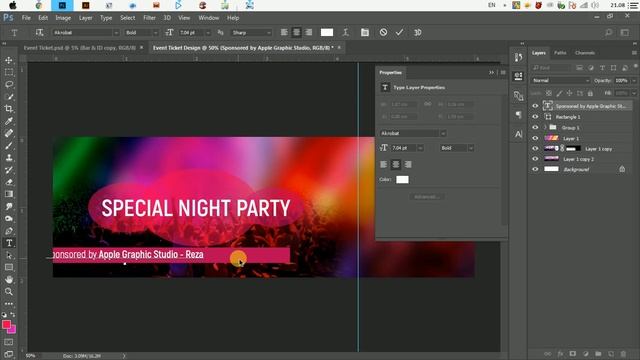Screen dimensions: 640x360
Task: Open font style Bold dropdown in options bar
Action: [x=155, y=33]
